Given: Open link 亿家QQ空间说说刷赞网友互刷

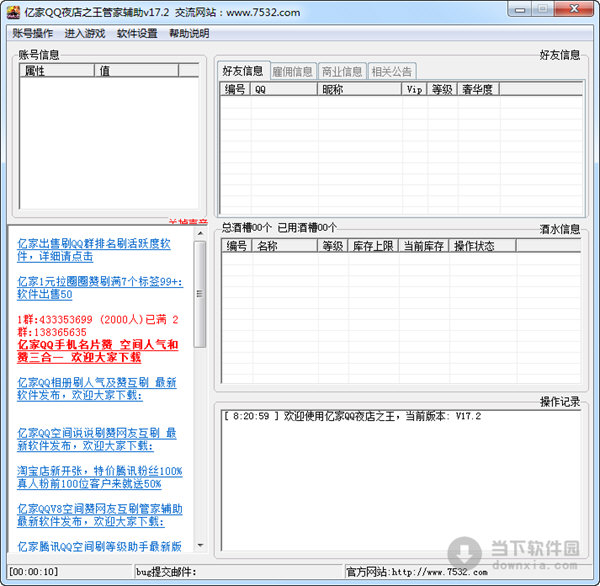Looking at the screenshot, I should coord(96,439).
